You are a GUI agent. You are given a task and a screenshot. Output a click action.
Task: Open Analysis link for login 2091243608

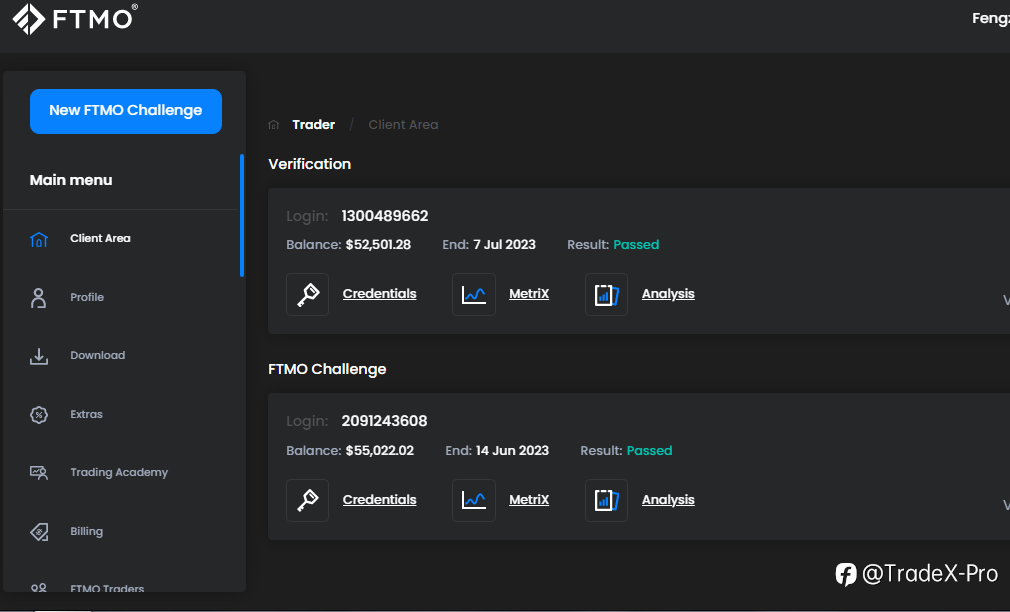tap(668, 500)
